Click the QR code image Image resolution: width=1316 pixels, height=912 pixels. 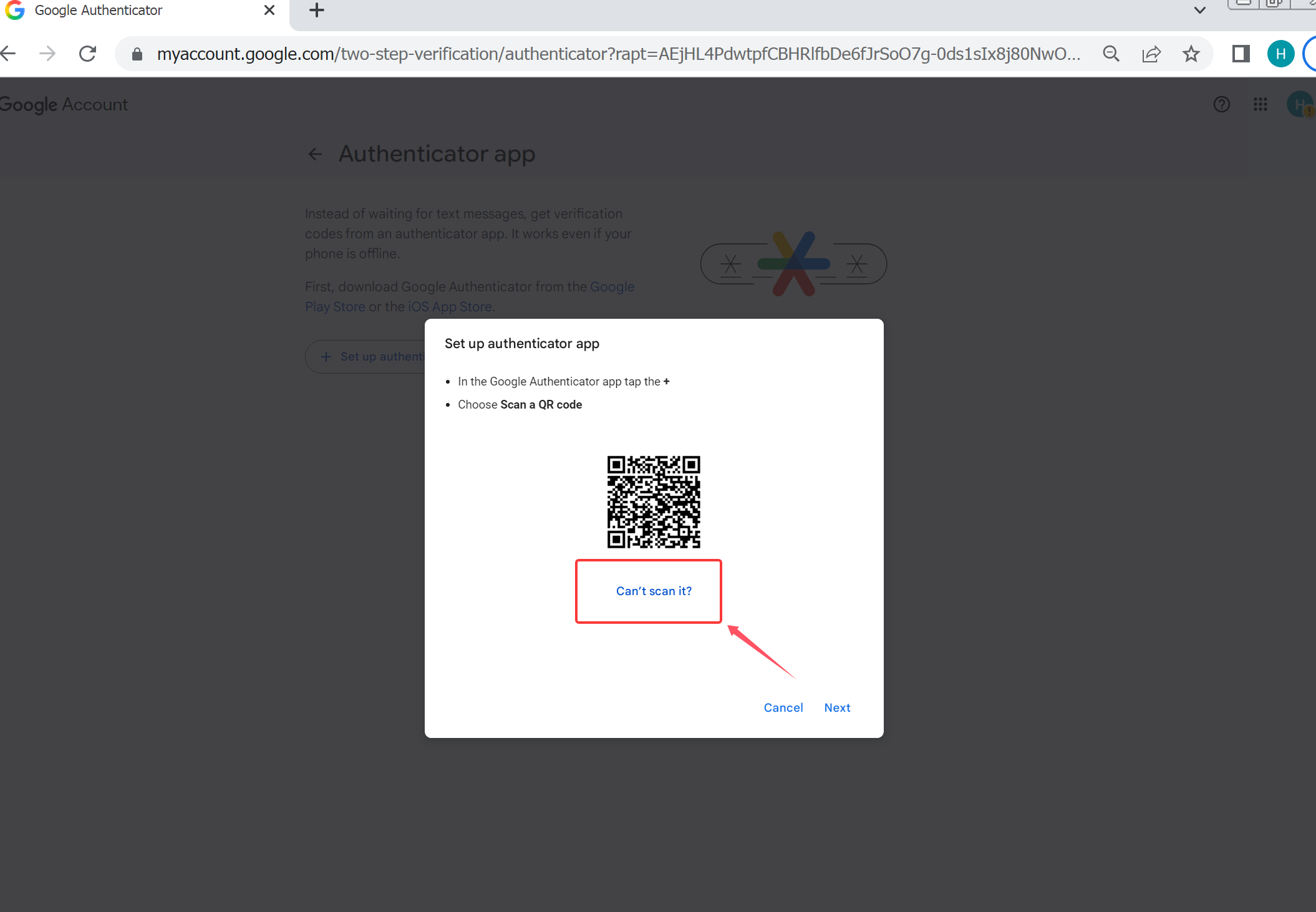point(654,502)
